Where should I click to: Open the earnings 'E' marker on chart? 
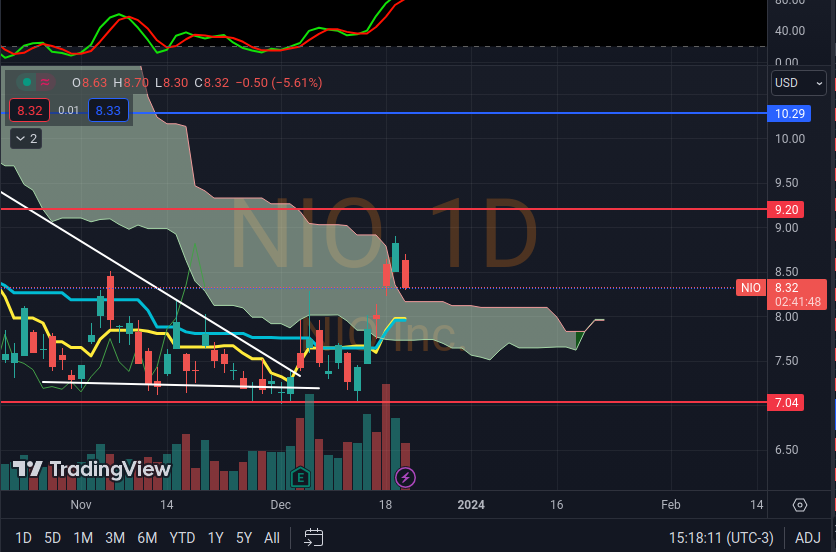tap(300, 477)
